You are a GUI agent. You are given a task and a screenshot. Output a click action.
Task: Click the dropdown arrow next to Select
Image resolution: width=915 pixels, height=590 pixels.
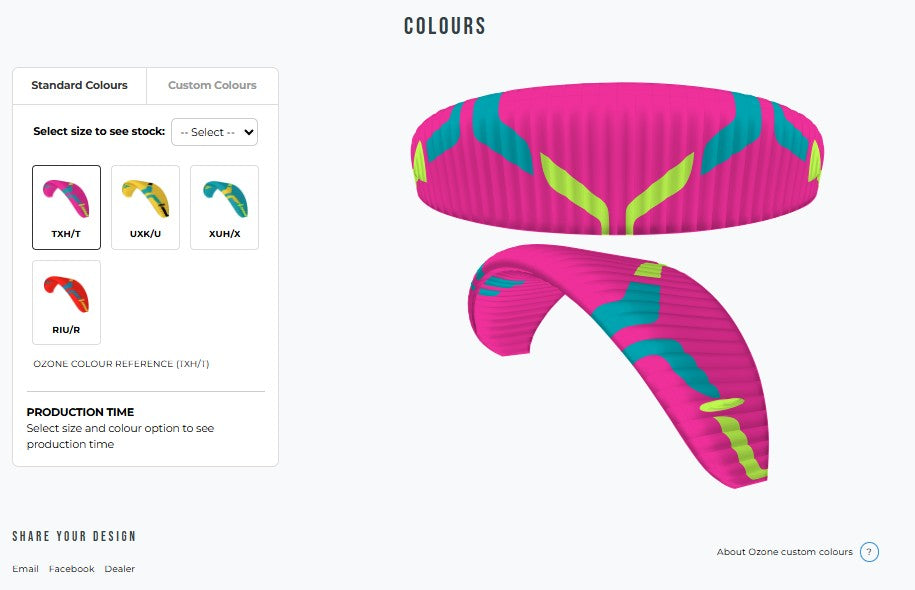click(x=249, y=132)
